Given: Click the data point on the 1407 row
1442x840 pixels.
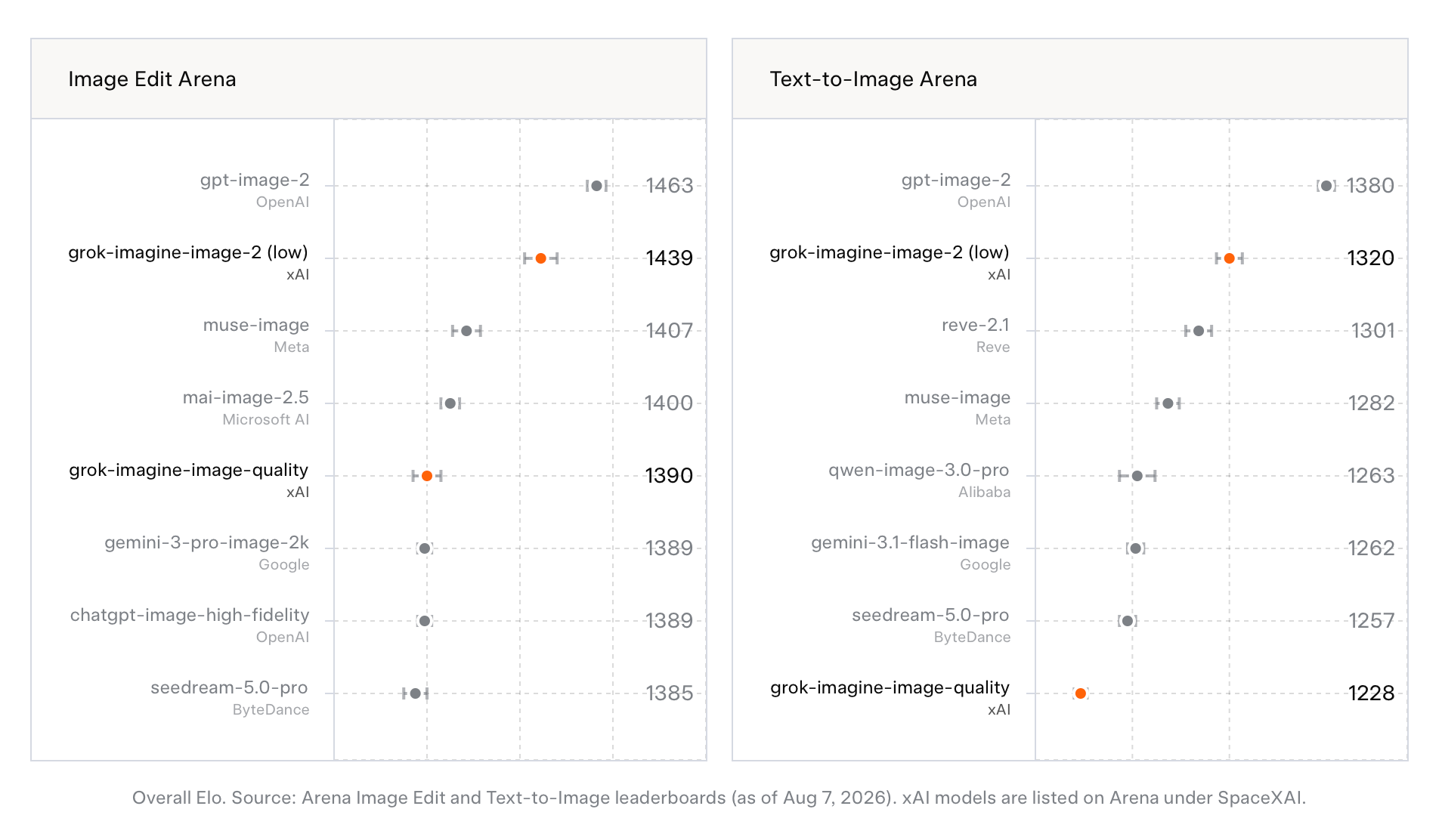Looking at the screenshot, I should tap(466, 331).
